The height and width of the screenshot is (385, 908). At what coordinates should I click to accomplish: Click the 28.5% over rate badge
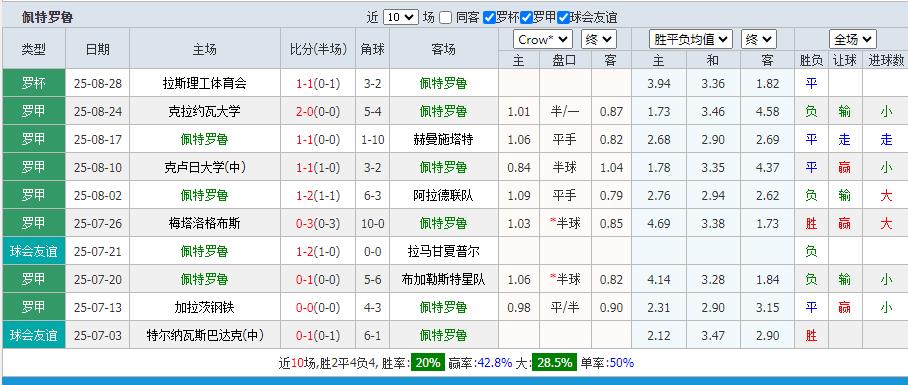555,363
